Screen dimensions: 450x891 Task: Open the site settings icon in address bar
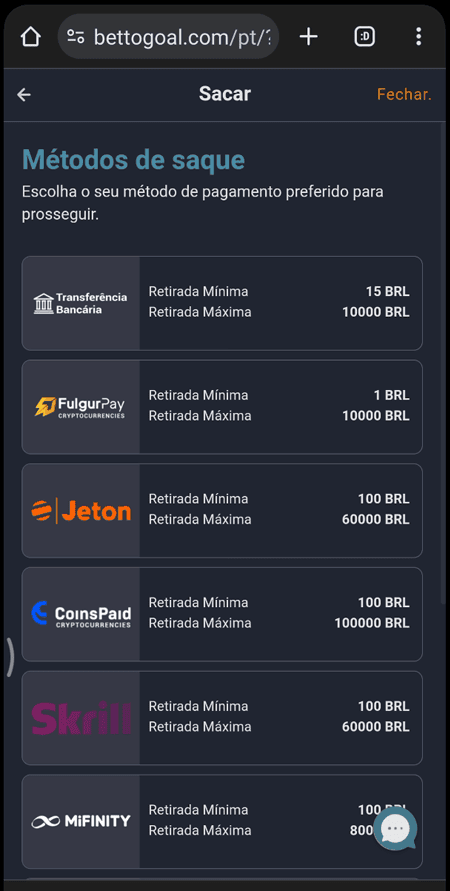pos(76,37)
